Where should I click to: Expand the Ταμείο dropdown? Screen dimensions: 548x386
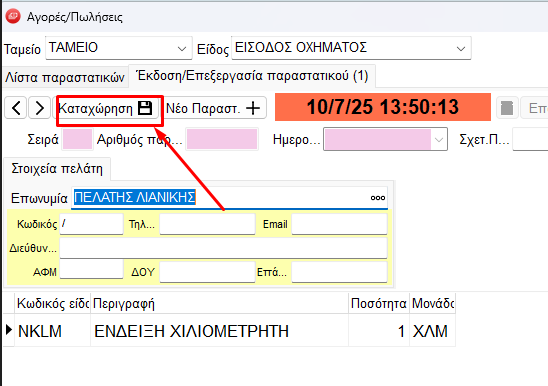pyautogui.click(x=182, y=48)
